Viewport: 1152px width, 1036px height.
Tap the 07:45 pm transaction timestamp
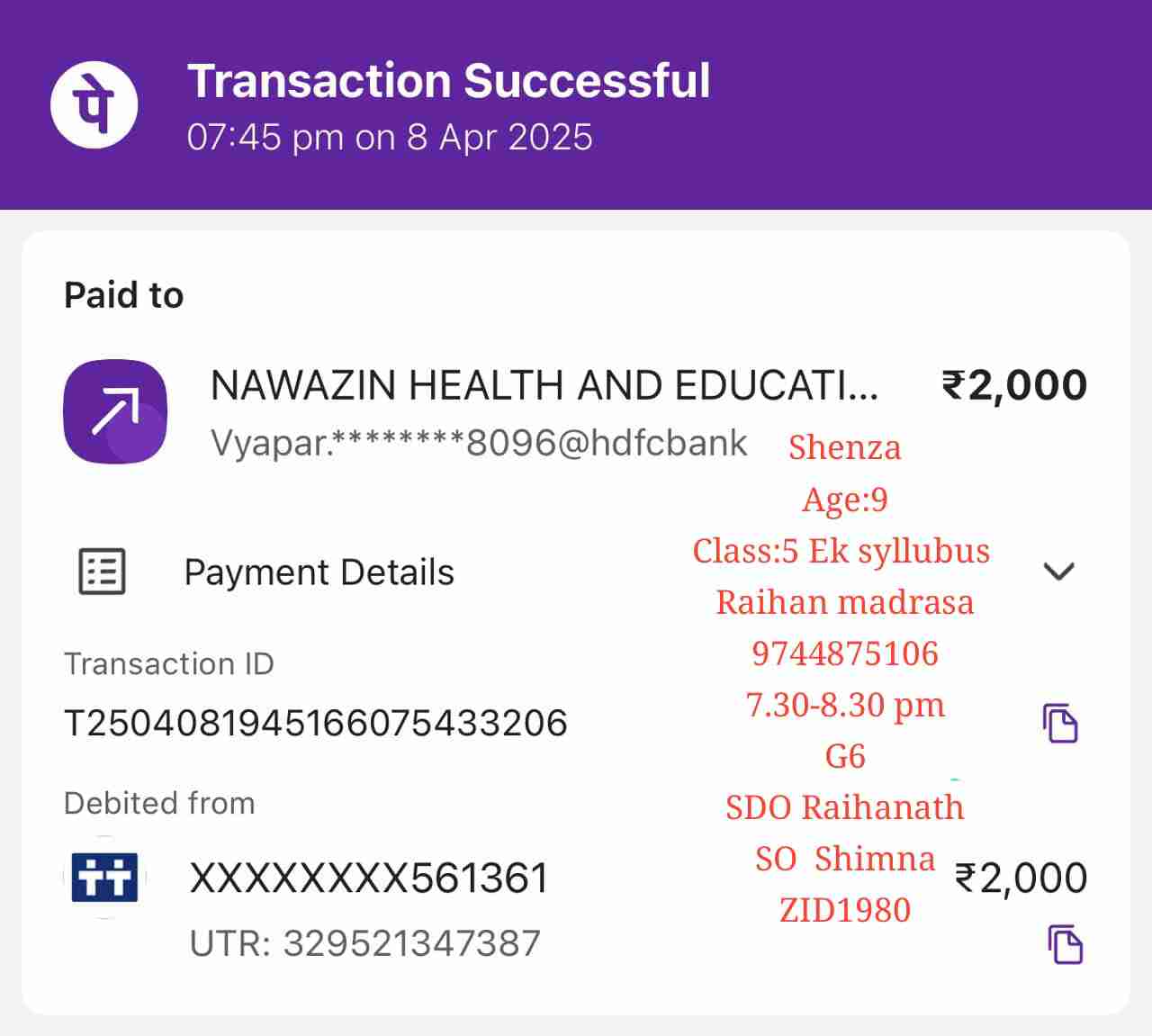click(389, 138)
